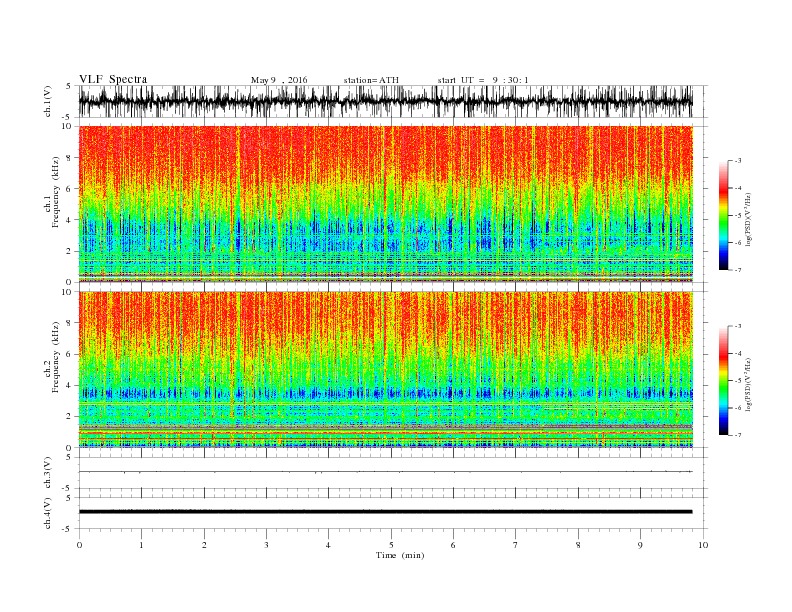This screenshot has height=612, width=792.
Task: Click the ch.2 colorbar 'log(PSD)(V²/Hz)' label
Action: point(748,384)
